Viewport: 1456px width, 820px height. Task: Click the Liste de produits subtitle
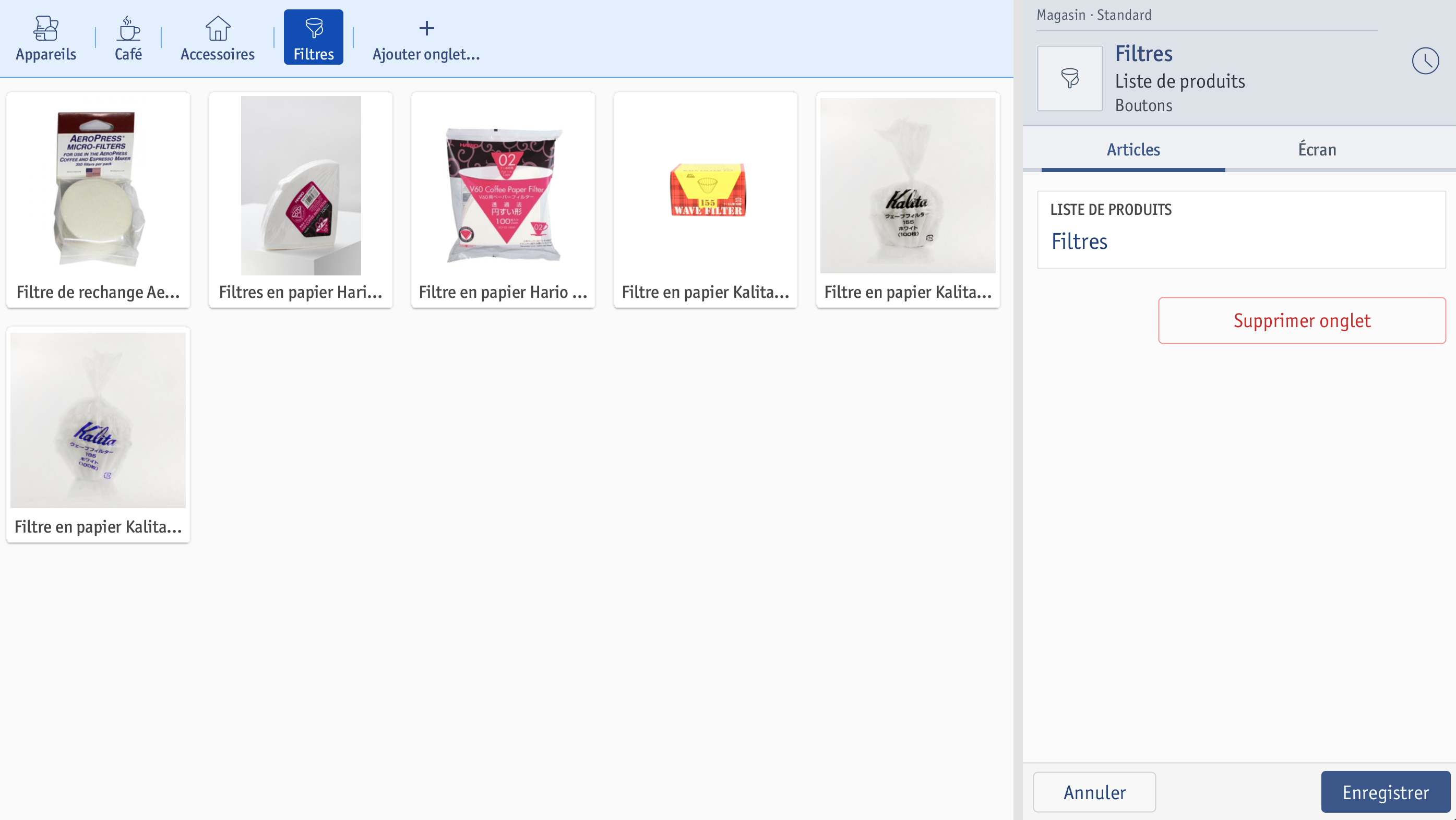(1179, 81)
